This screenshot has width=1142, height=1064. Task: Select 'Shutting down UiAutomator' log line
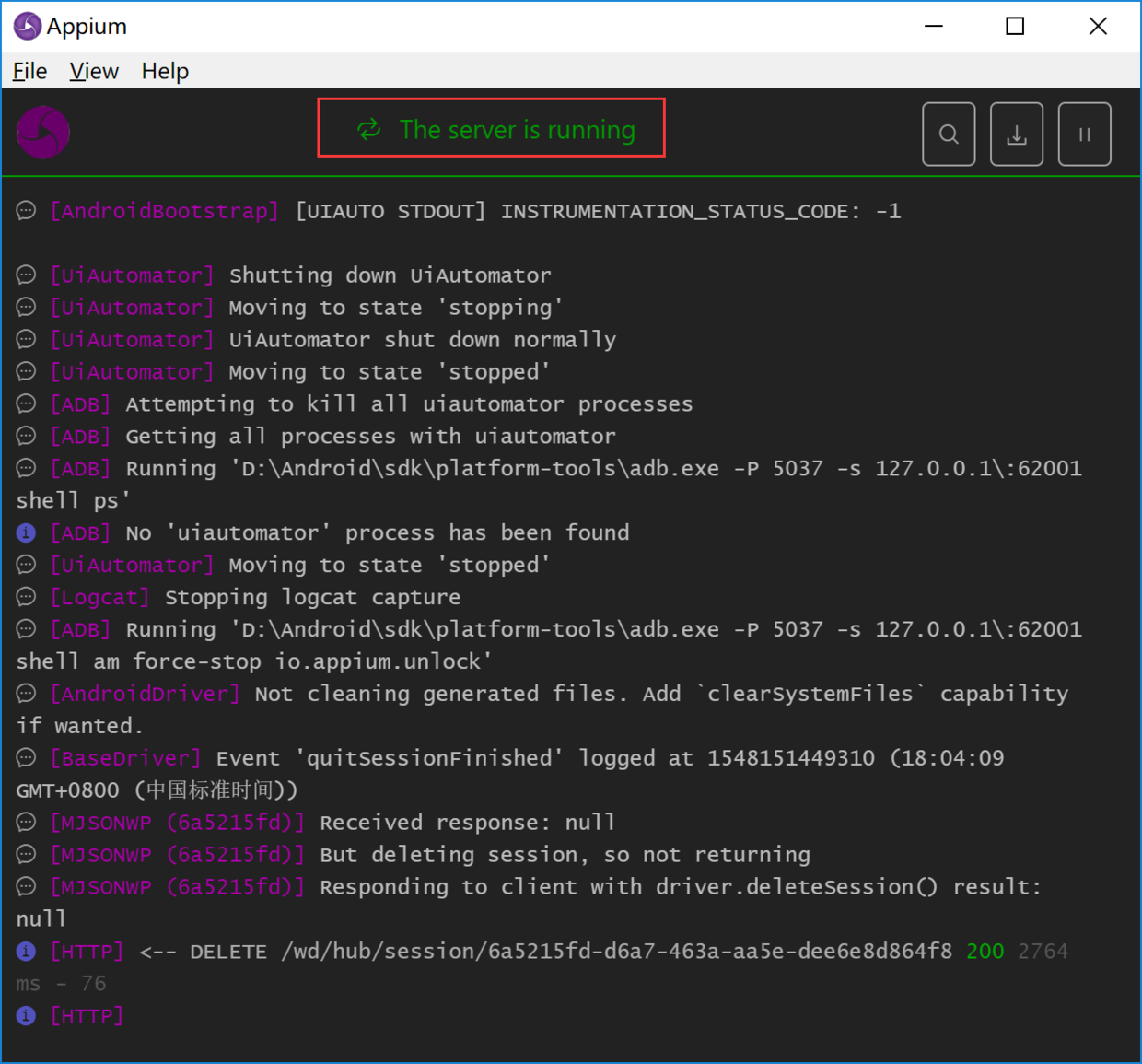pos(284,275)
